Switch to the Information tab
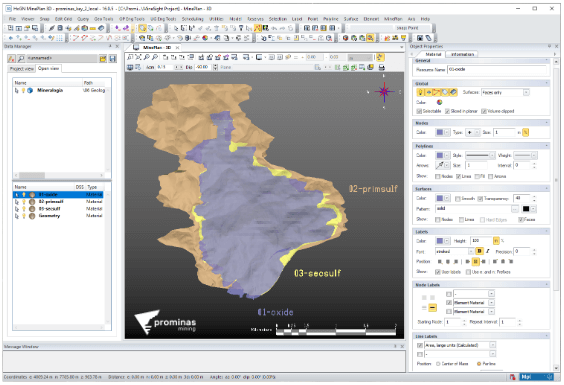Viewport: 564px width, 385px height. click(x=462, y=54)
